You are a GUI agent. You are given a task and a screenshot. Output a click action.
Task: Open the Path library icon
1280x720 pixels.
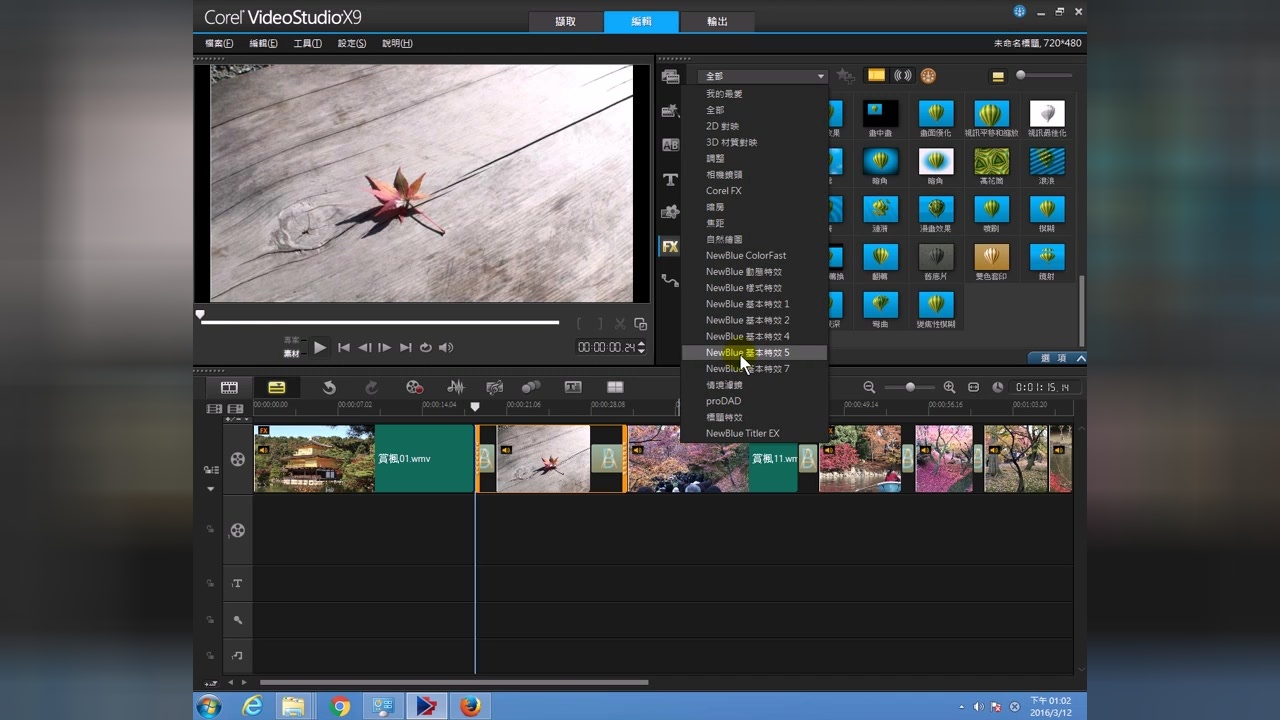click(x=670, y=280)
